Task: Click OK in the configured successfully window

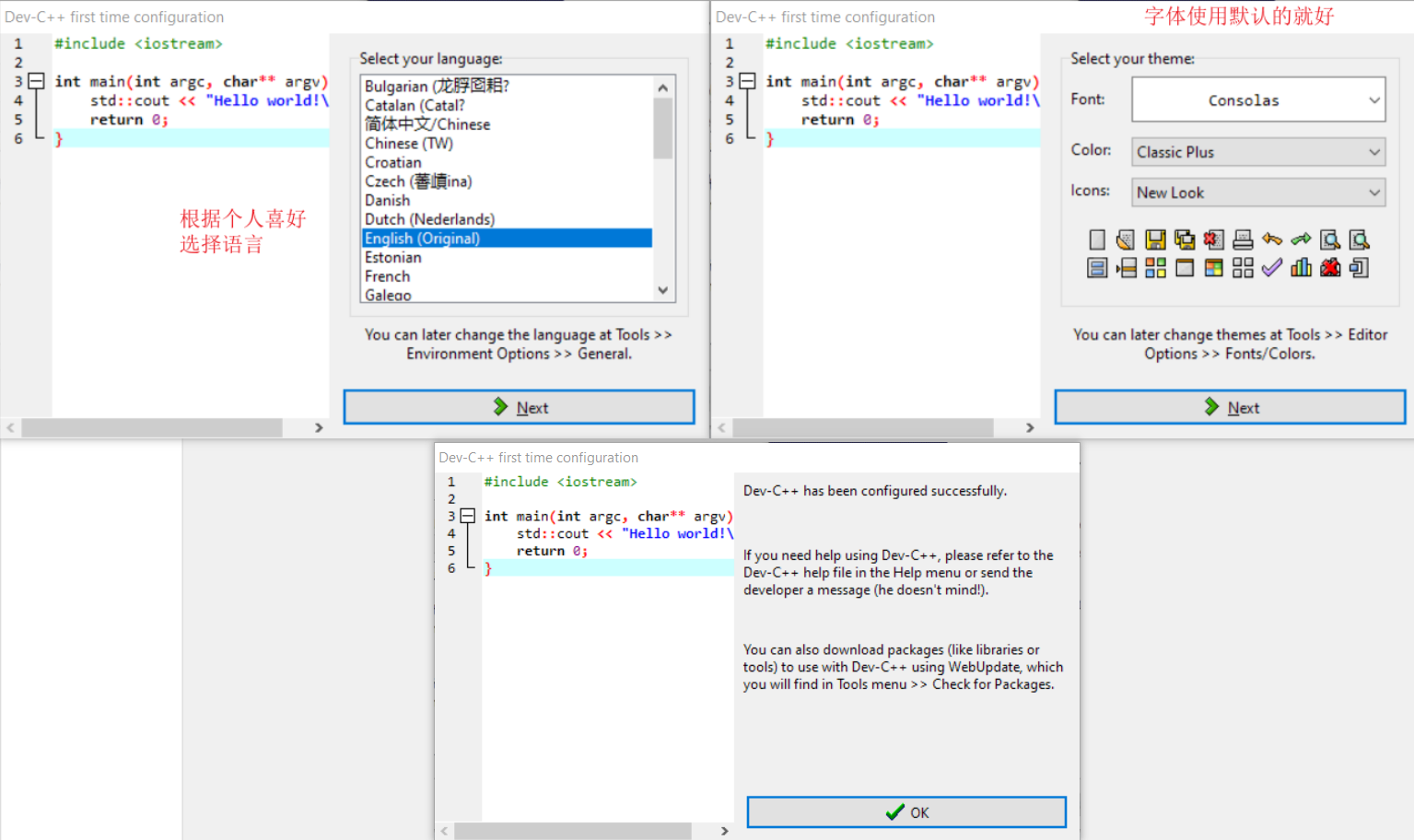Action: (x=906, y=812)
